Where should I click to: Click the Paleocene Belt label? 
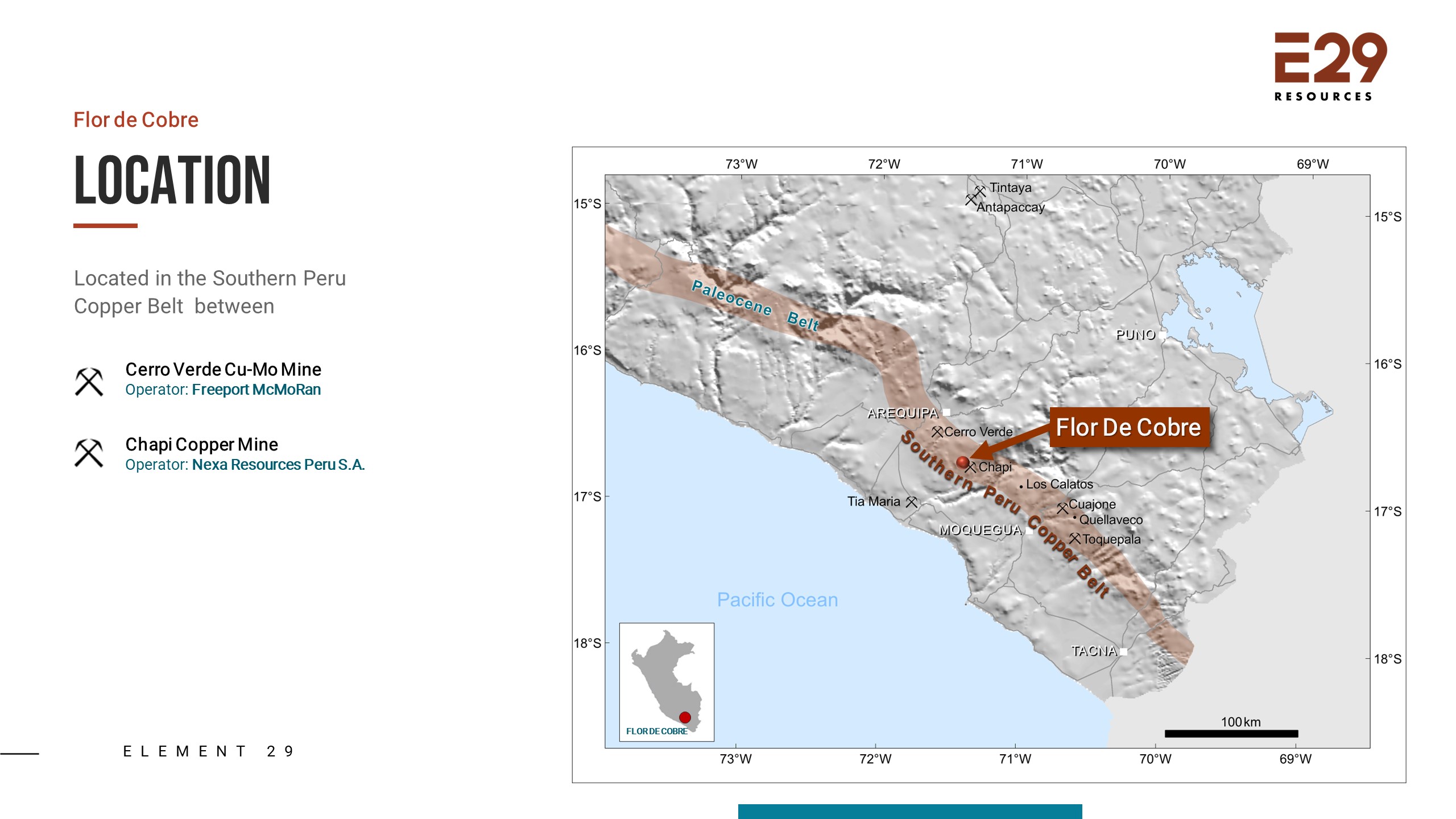coord(755,305)
